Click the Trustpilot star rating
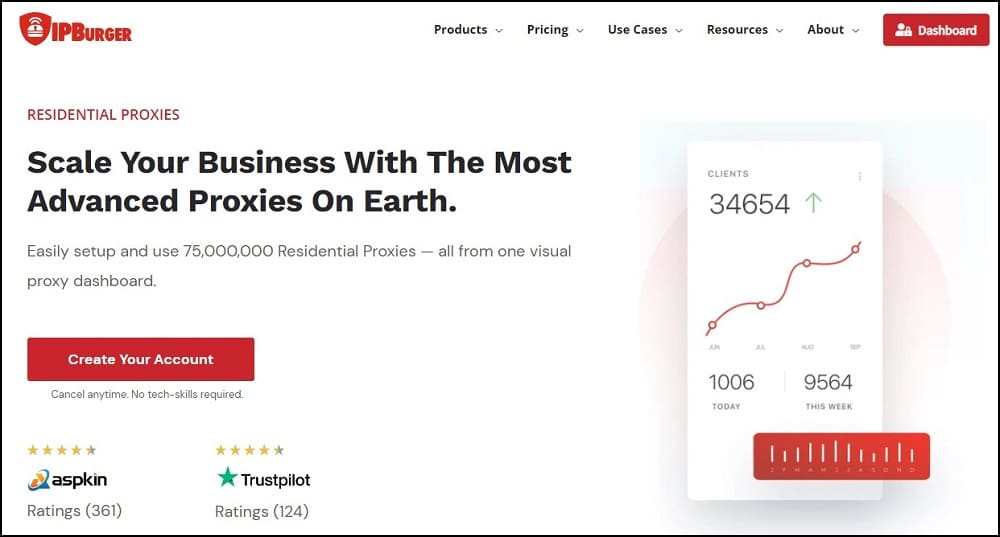The image size is (1000, 537). point(249,450)
